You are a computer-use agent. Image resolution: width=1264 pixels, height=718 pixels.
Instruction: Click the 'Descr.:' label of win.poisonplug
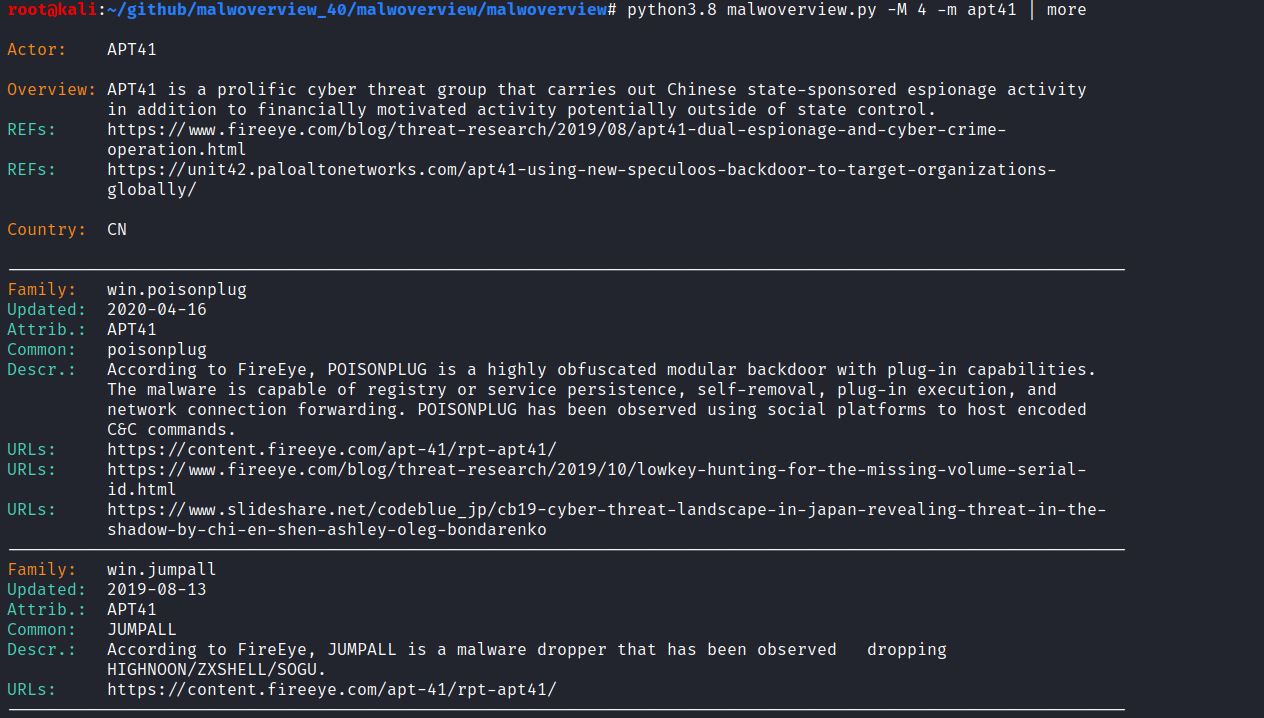pyautogui.click(x=42, y=369)
